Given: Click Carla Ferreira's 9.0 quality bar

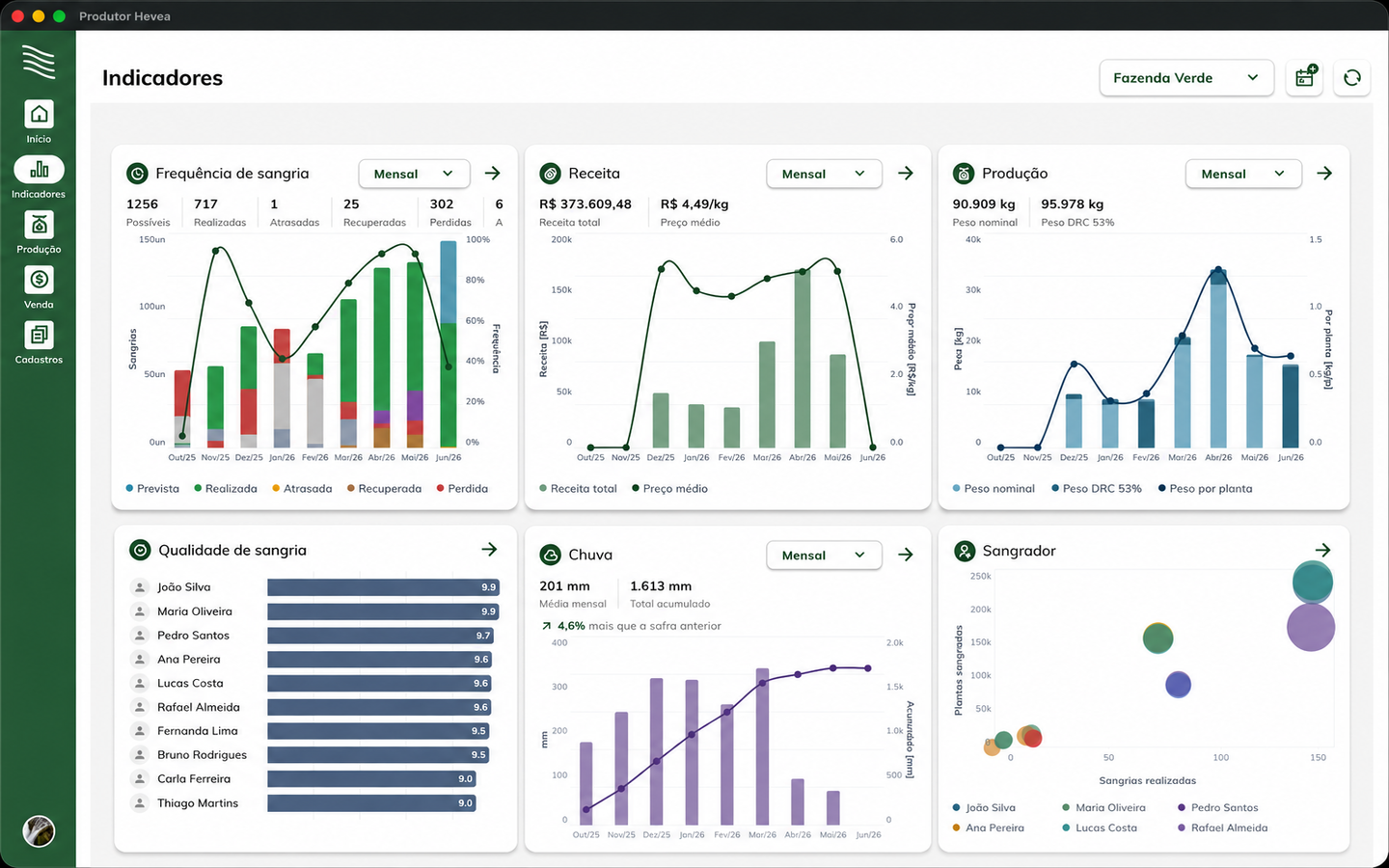Looking at the screenshot, I should pyautogui.click(x=371, y=779).
